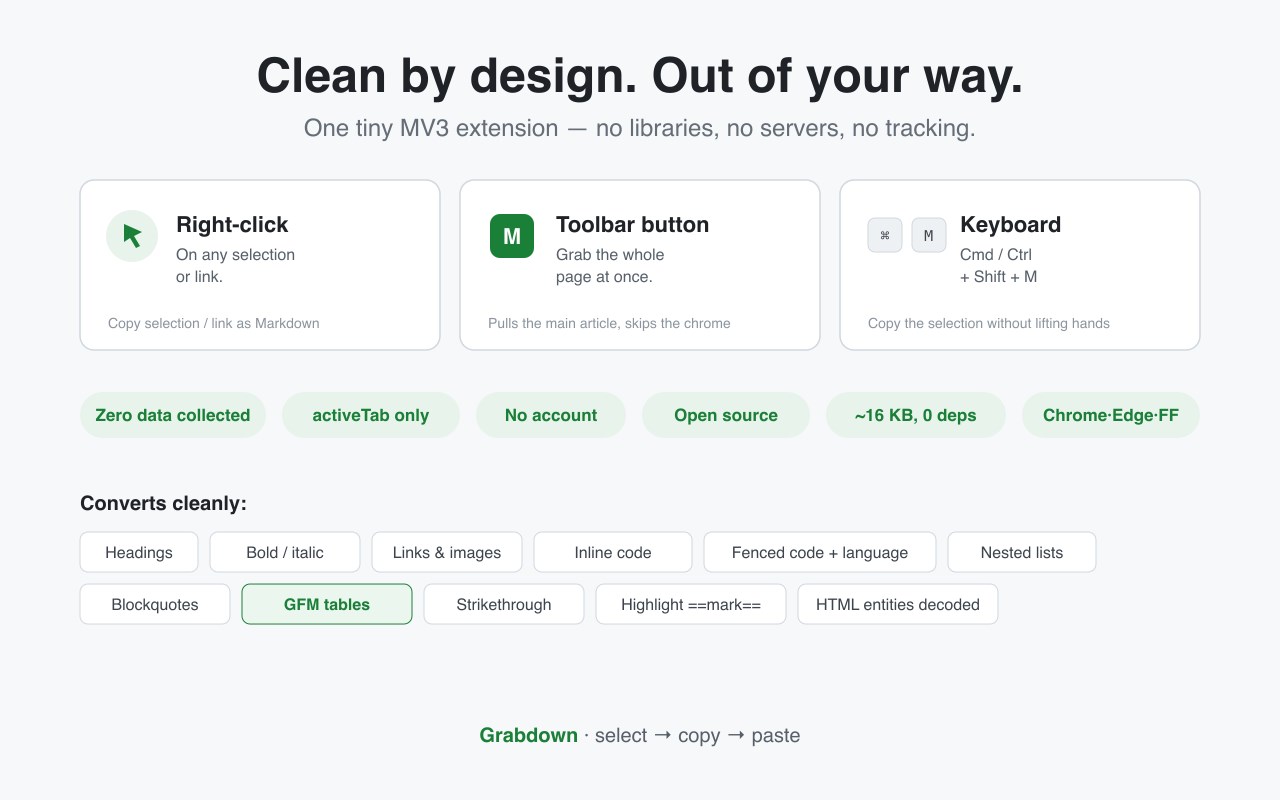
Task: Click the No account pill
Action: tap(551, 415)
